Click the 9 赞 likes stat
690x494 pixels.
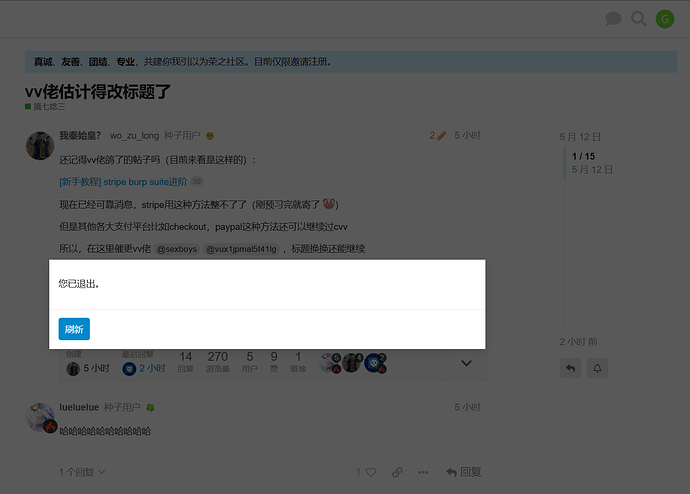click(274, 362)
